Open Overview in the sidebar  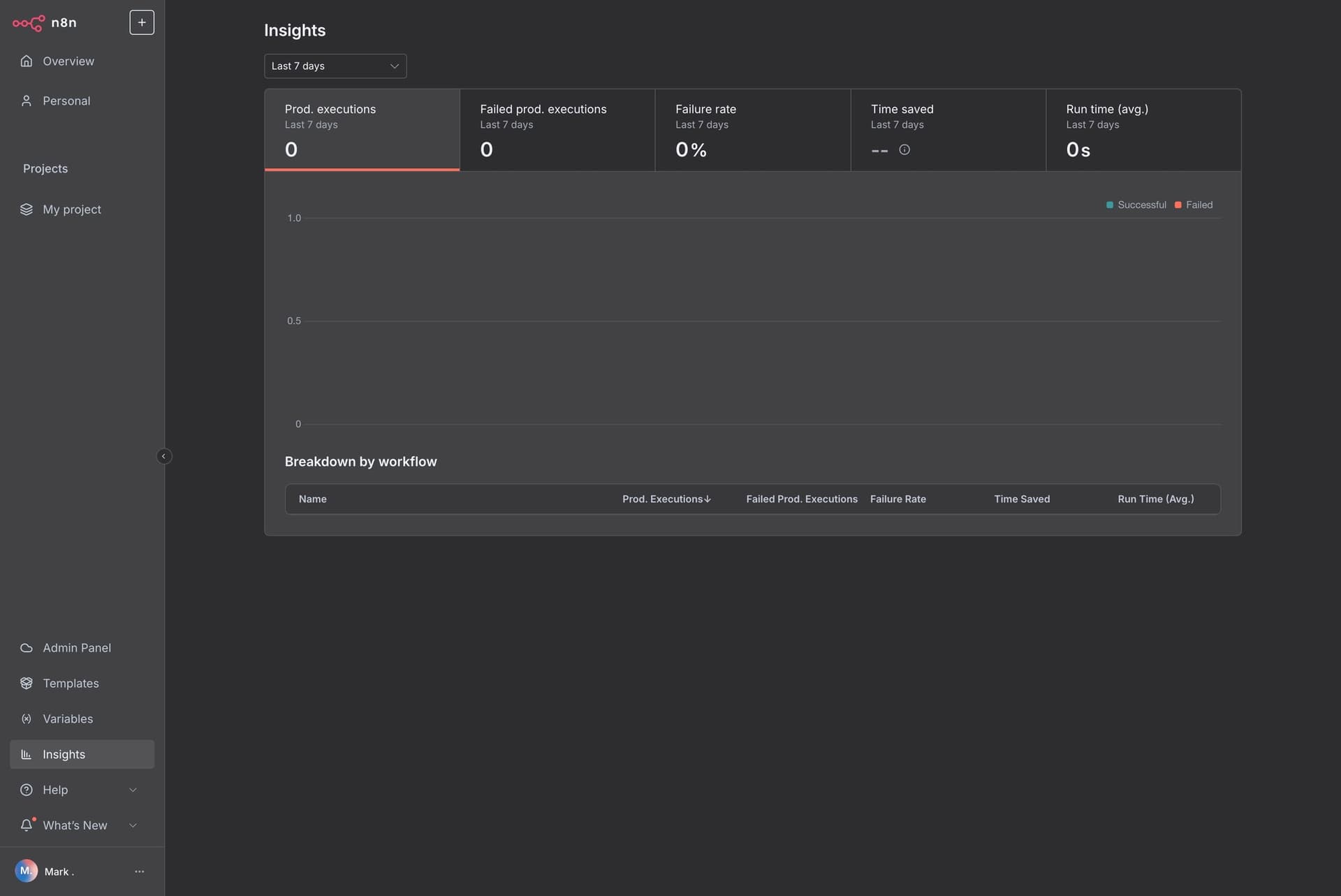pyautogui.click(x=82, y=61)
